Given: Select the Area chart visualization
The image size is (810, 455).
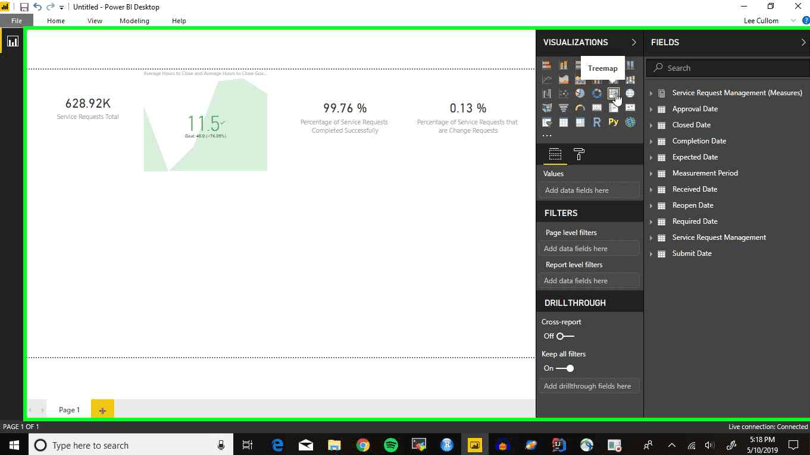Looking at the screenshot, I should 563,80.
